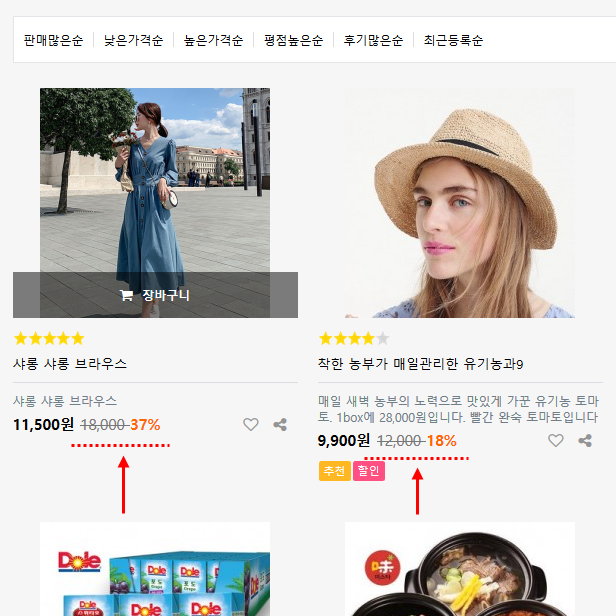Screen dimensions: 616x616
Task: Share the 샤롱 샤롱 브라우스 product
Action: click(280, 424)
